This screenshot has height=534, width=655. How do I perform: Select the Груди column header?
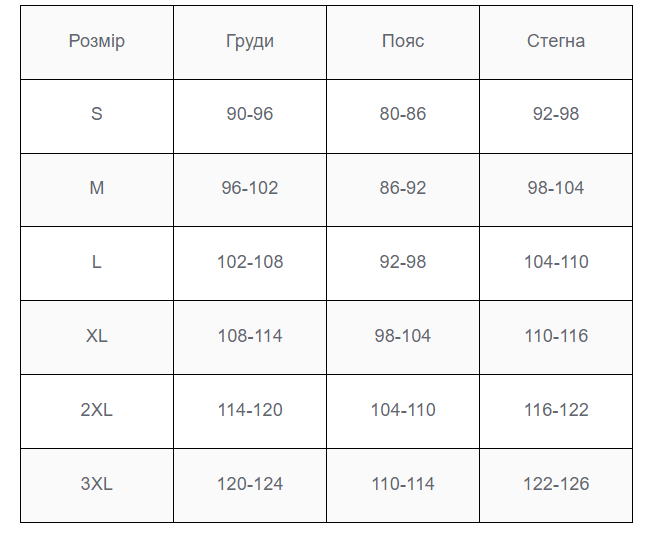coord(250,43)
